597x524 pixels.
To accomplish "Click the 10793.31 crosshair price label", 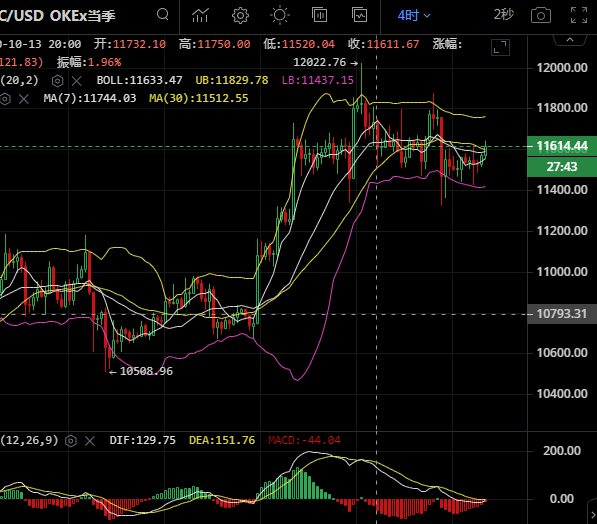I will tap(562, 314).
